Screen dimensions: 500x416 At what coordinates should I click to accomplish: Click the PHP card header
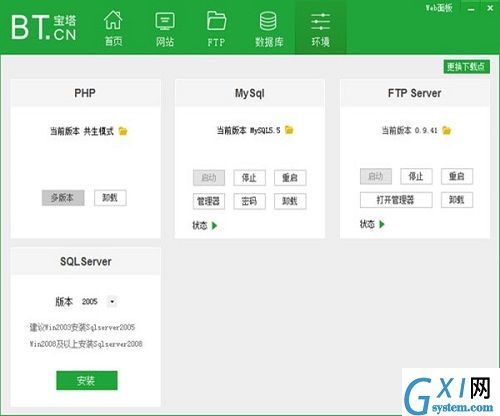(85, 93)
